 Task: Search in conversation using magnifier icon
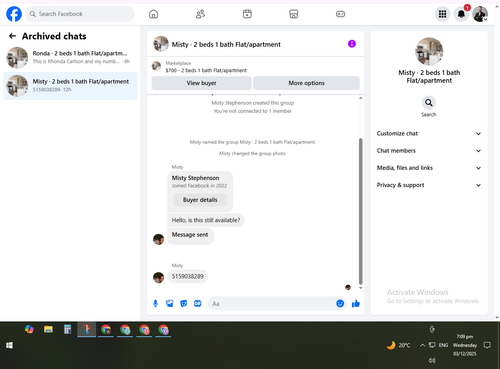click(x=429, y=103)
